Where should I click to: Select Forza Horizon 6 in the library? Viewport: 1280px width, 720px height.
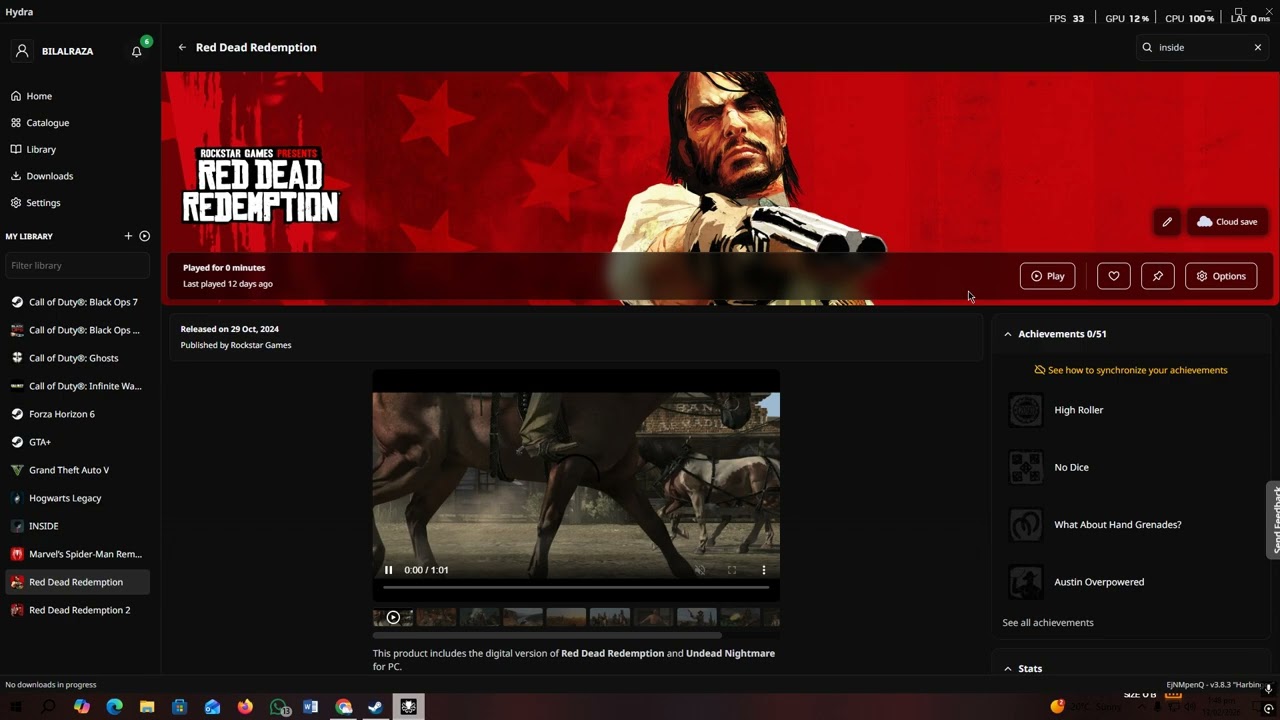[x=78, y=414]
